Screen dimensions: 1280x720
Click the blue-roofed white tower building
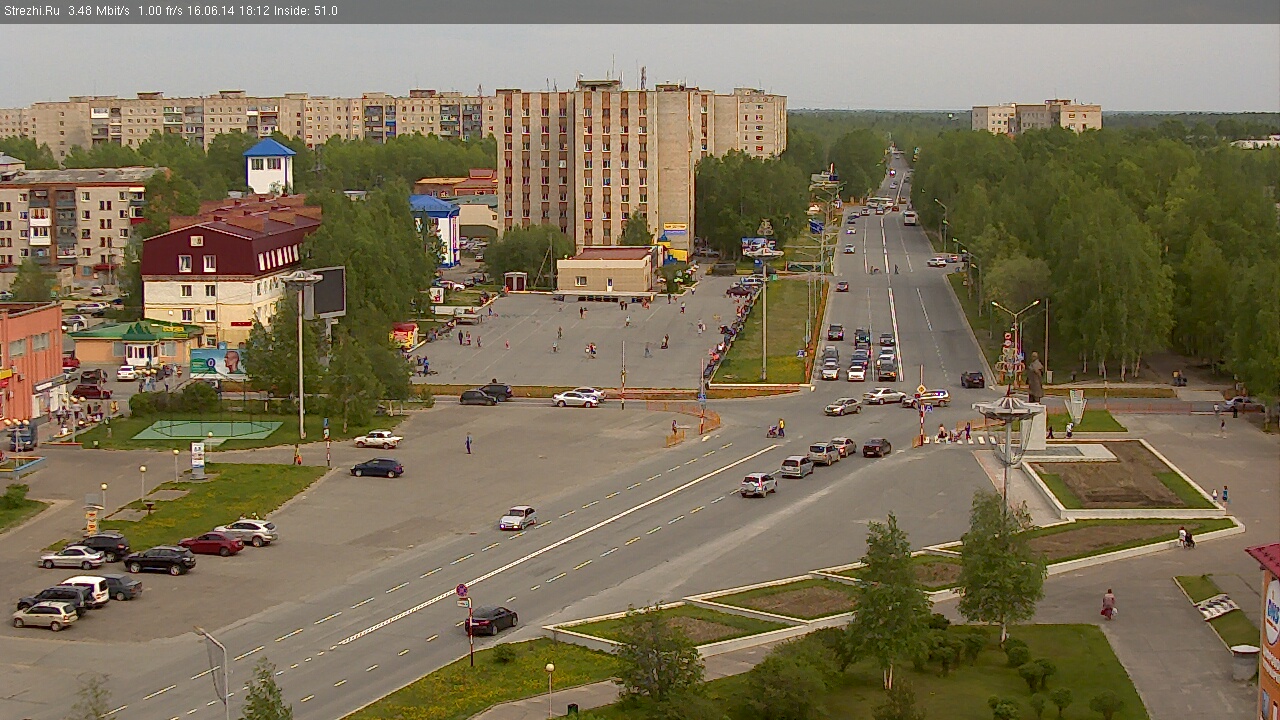click(x=269, y=166)
